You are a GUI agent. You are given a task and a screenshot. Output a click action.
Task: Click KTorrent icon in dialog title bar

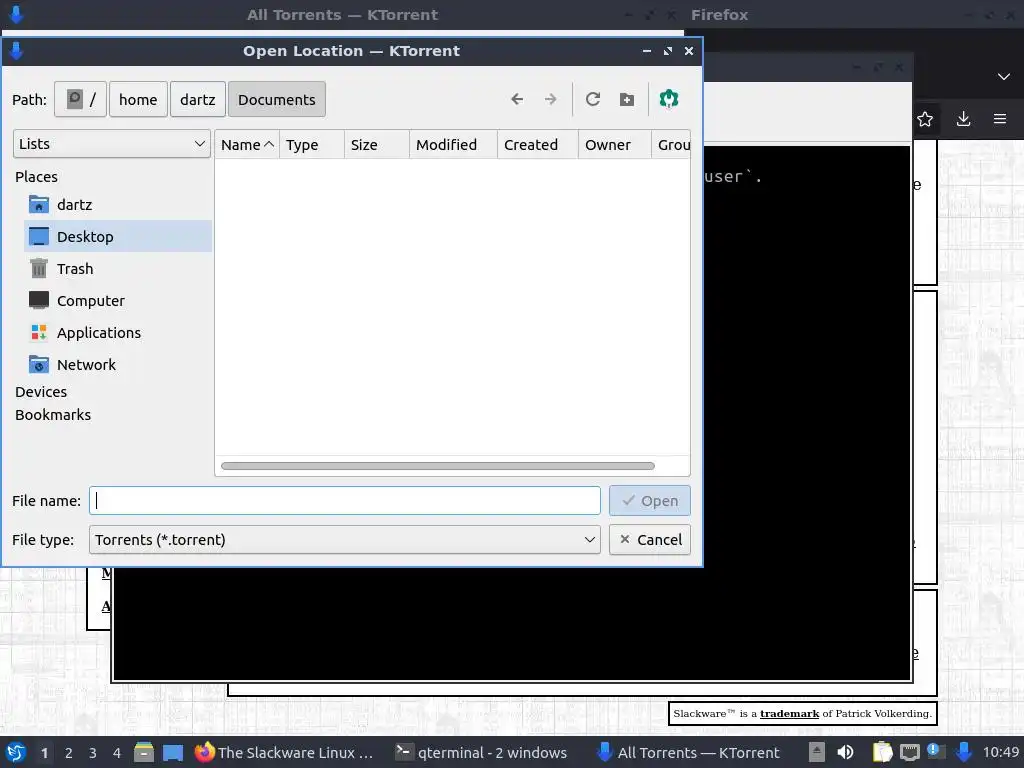(x=16, y=51)
